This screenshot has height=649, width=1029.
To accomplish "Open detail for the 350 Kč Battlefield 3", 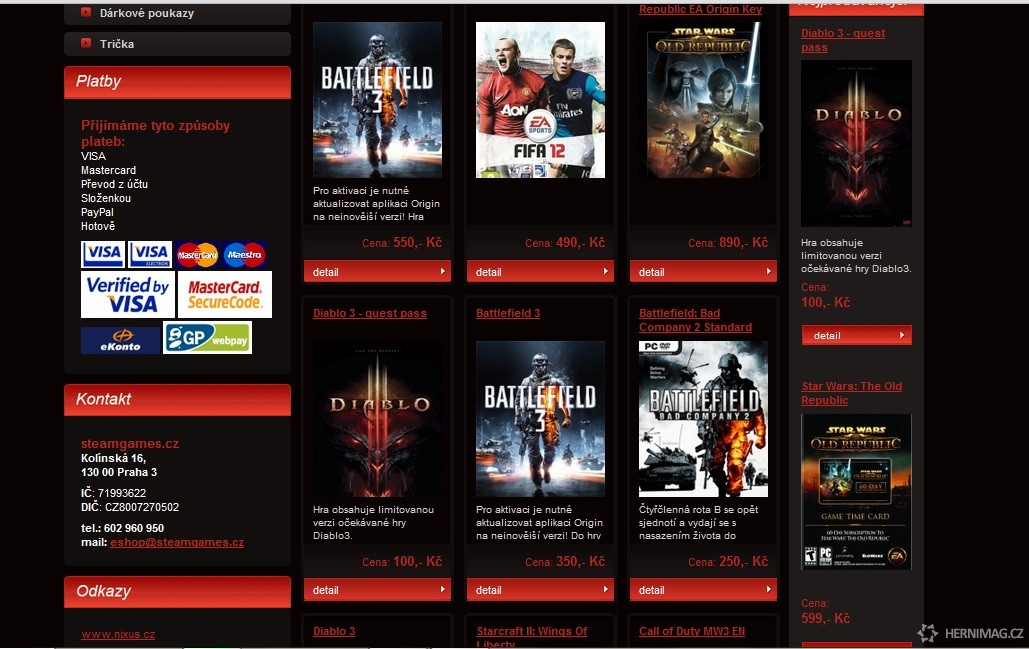I will pos(540,590).
